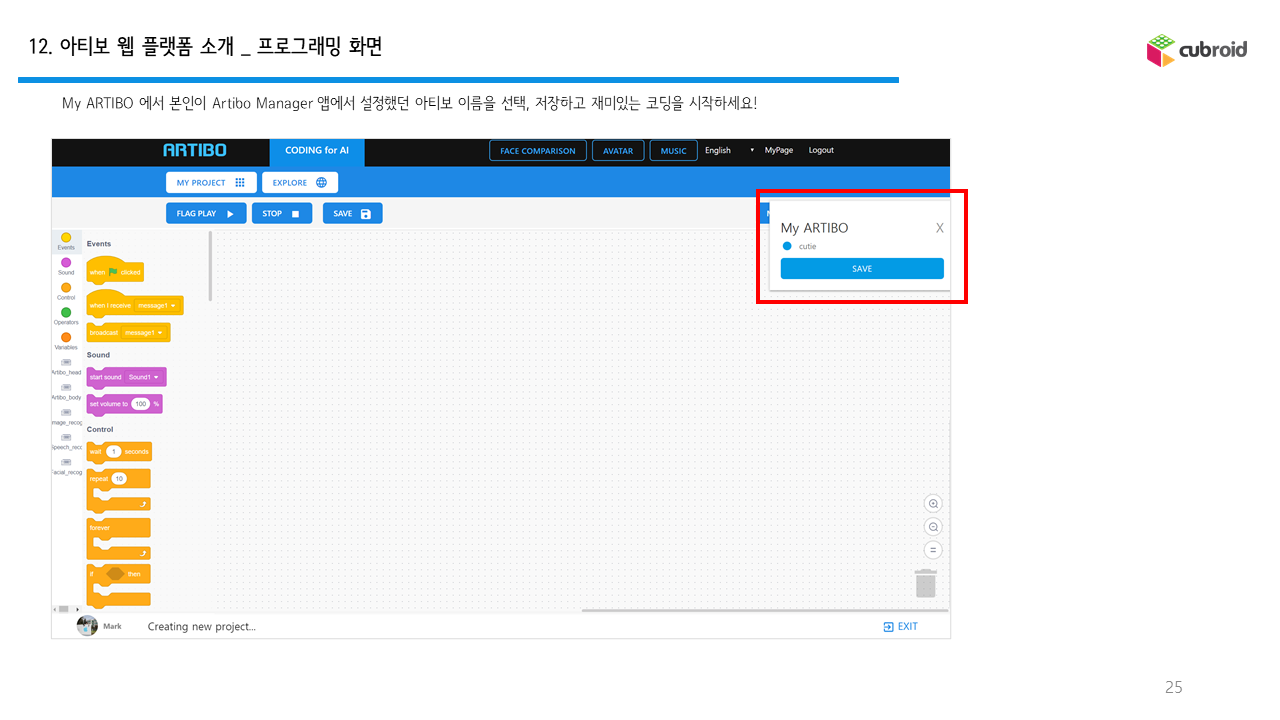Select the purple Sound category circle
Screen dimensions: 1280x720
pos(66,263)
